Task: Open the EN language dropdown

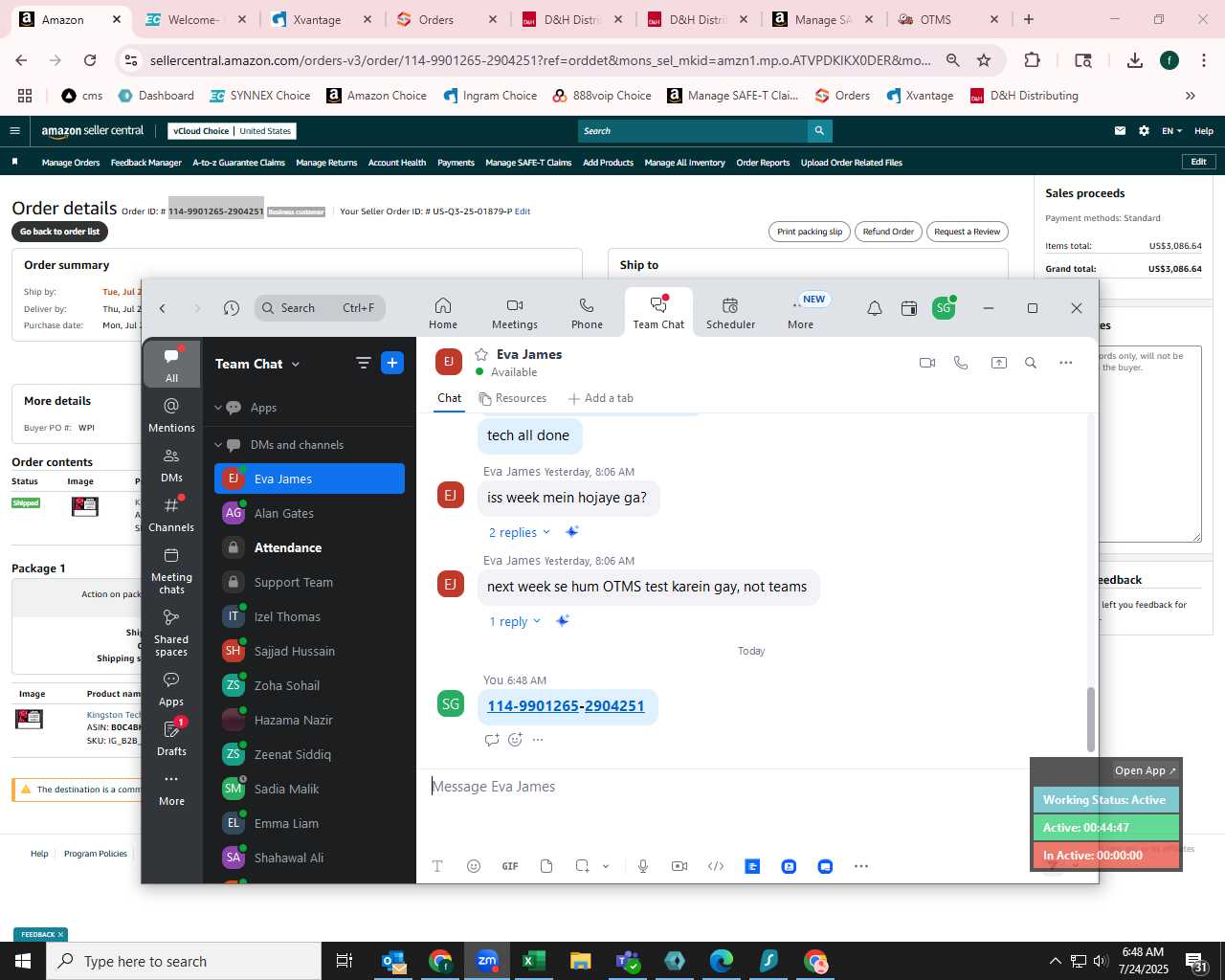Action: [1172, 131]
